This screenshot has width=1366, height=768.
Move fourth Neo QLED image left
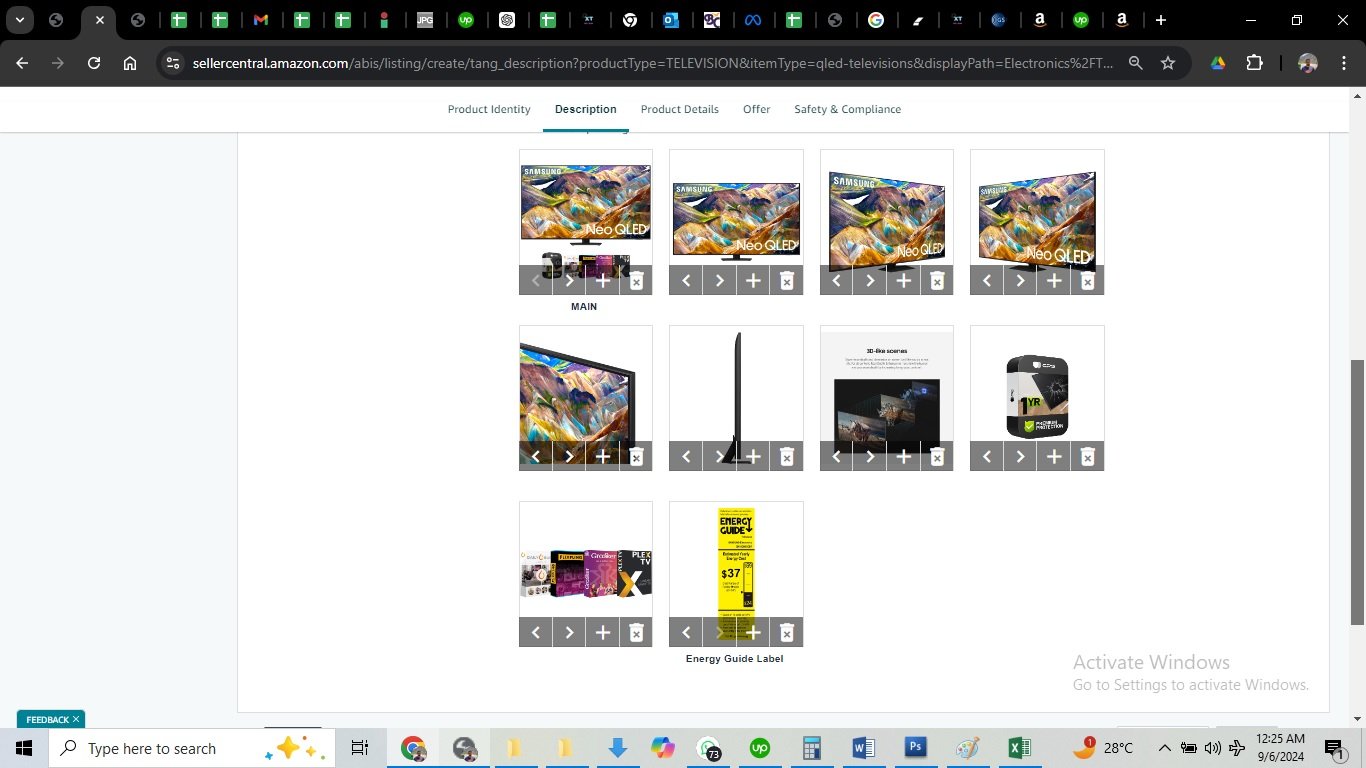point(987,281)
